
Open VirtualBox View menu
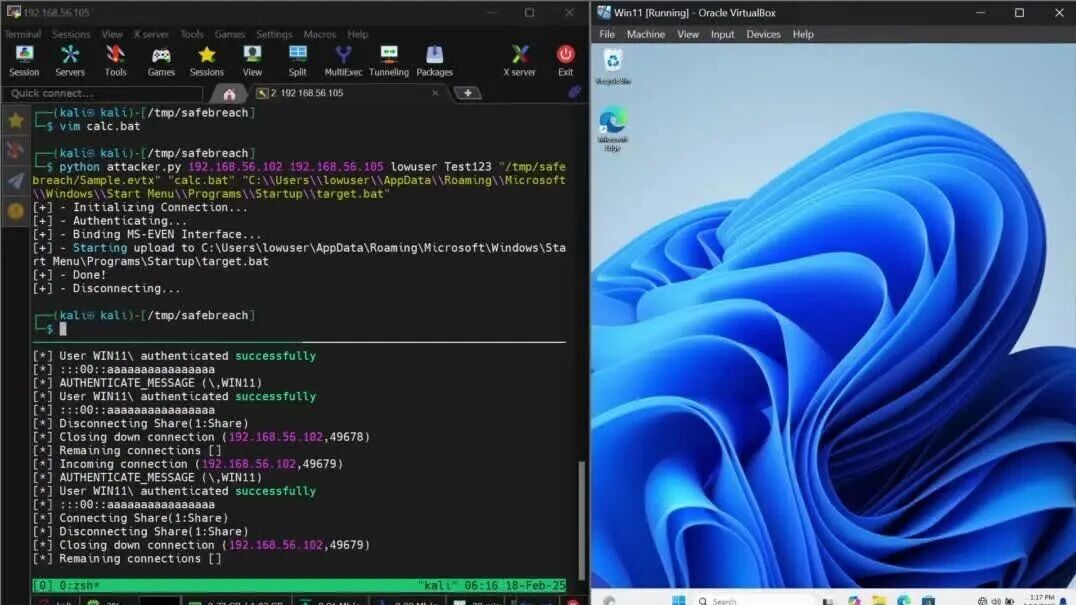pos(688,34)
